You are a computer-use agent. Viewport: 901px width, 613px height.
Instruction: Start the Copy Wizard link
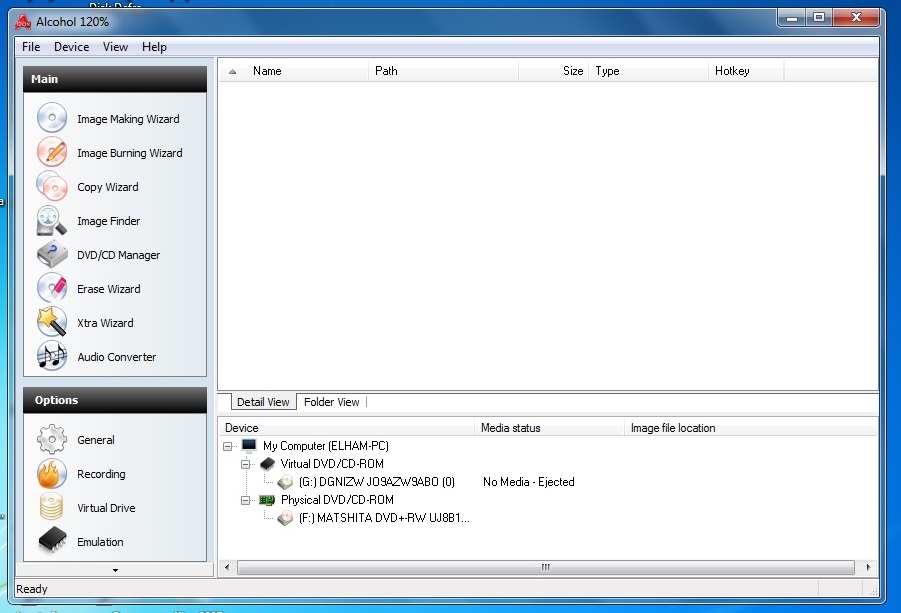tap(108, 187)
